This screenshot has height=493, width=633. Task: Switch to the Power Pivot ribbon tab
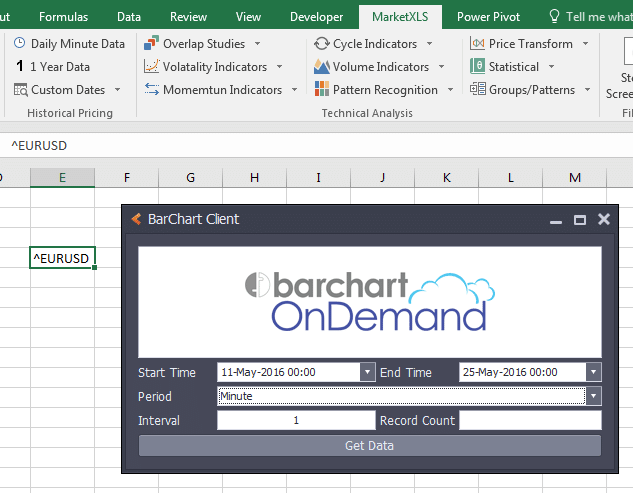click(488, 17)
